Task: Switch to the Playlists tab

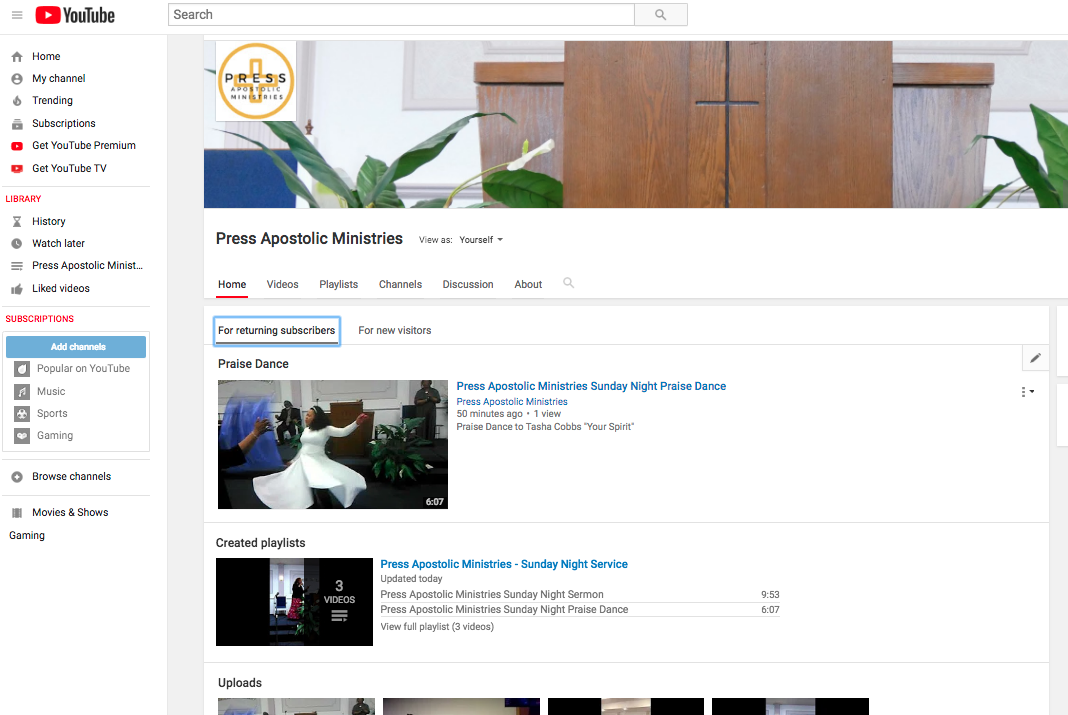Action: 339,285
